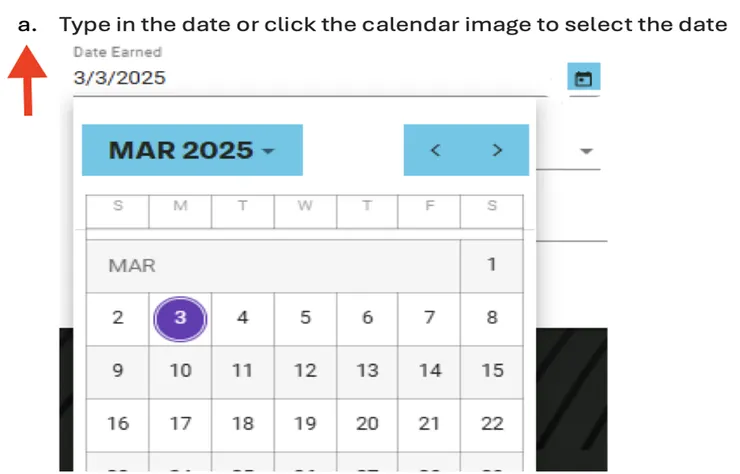This screenshot has height=474, width=740.
Task: Choose March 16 in the calendar
Action: point(118,423)
